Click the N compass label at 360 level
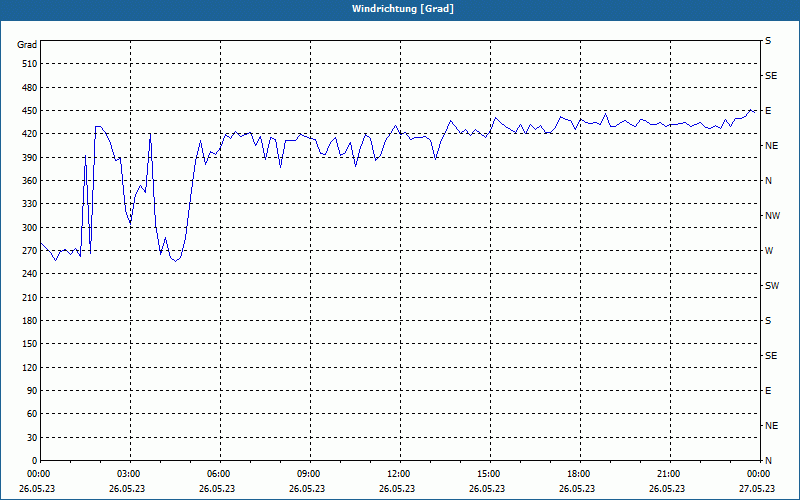800x500 pixels. (x=768, y=181)
